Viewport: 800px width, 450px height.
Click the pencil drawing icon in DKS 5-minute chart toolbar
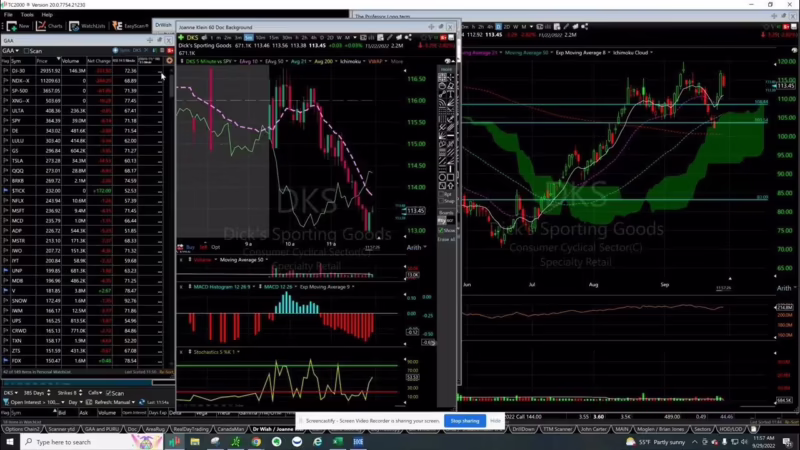390,38
